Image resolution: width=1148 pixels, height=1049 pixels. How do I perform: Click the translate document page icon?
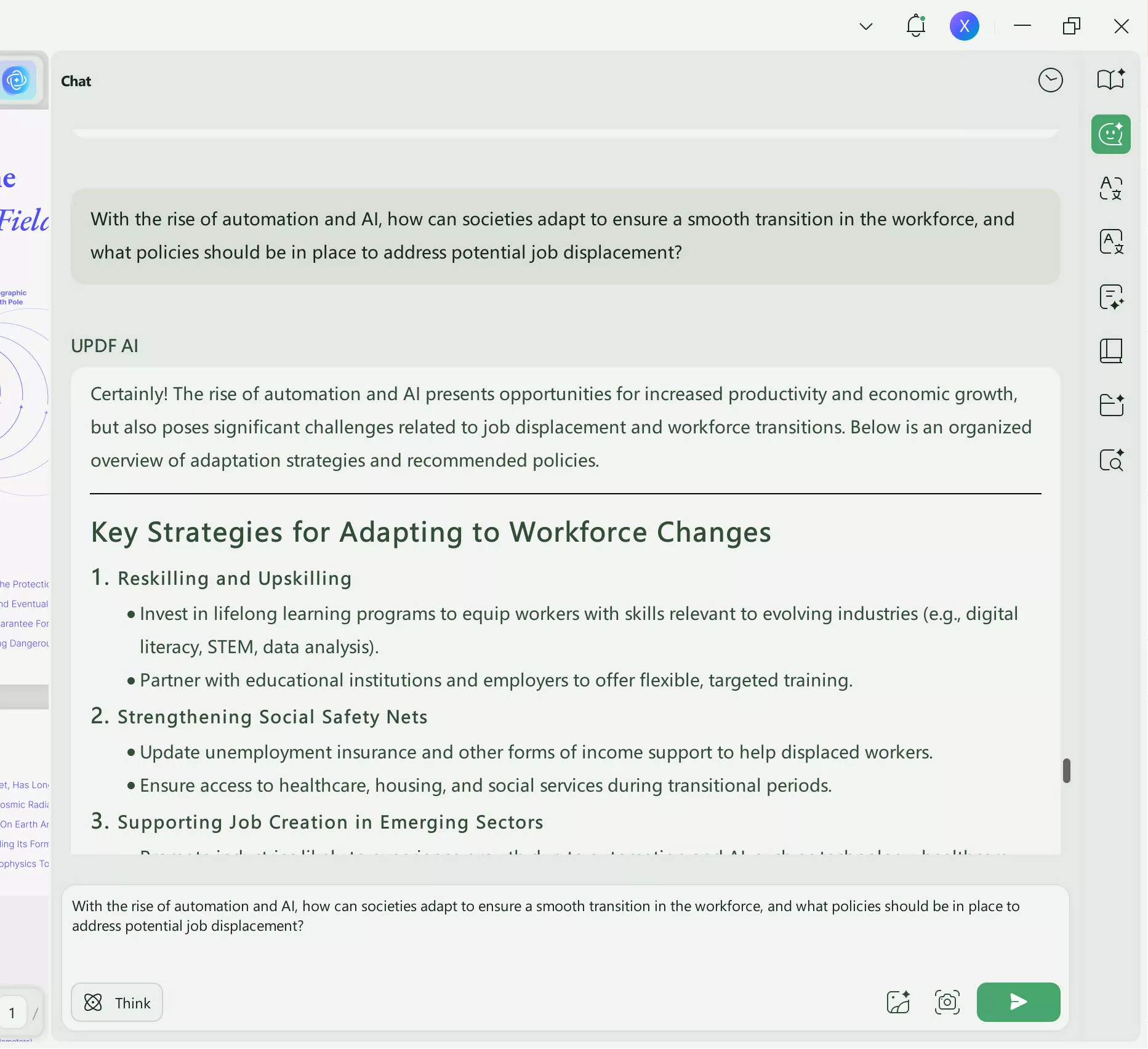coord(1110,242)
